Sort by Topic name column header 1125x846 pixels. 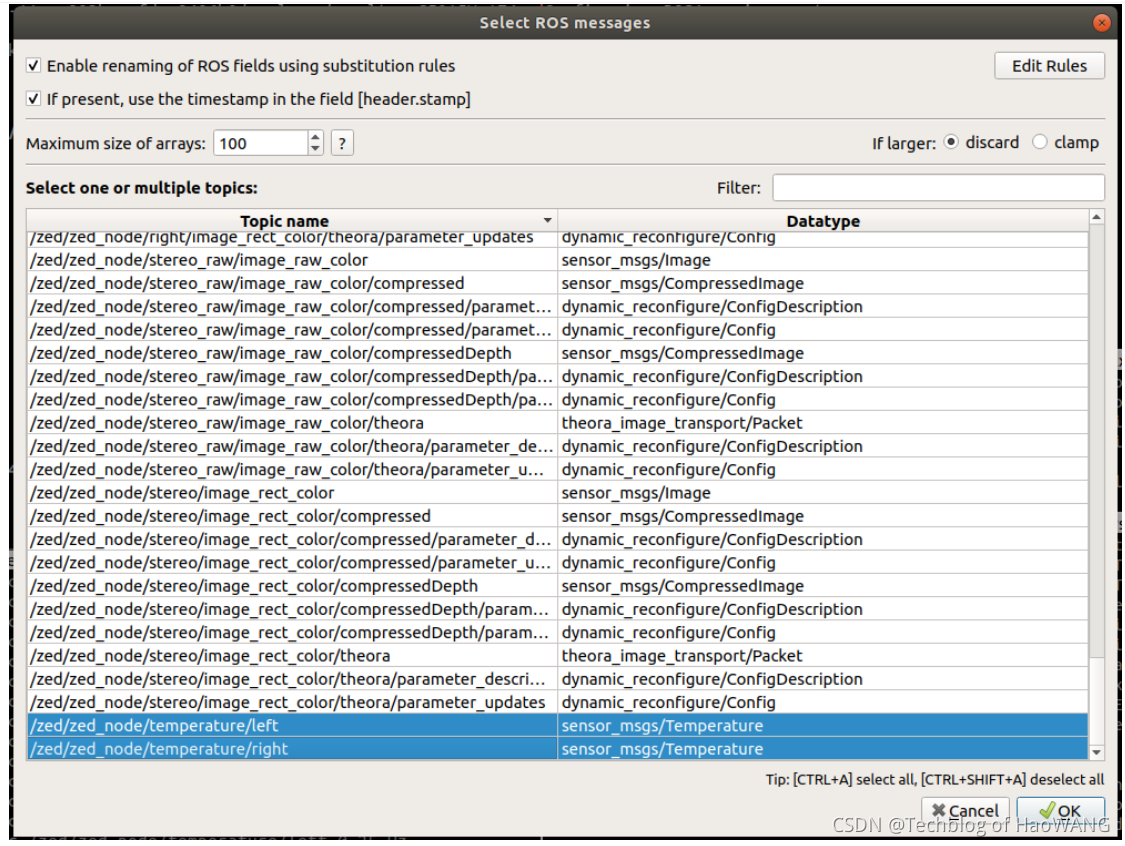click(x=292, y=221)
